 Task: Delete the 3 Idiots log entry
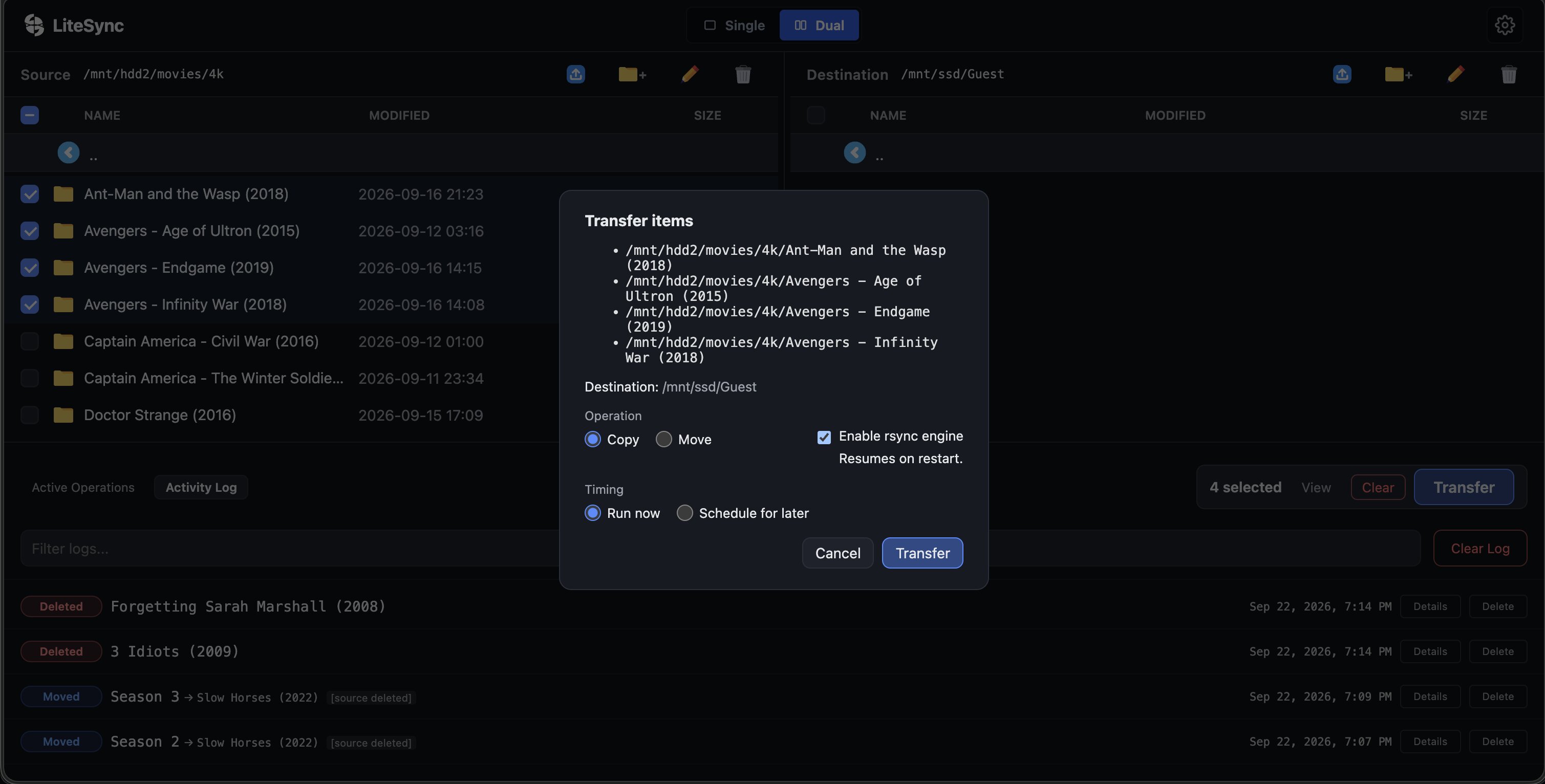[x=1497, y=651]
